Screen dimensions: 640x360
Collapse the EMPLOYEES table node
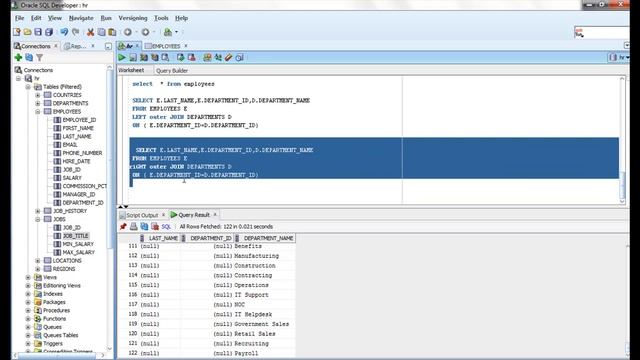coord(38,111)
